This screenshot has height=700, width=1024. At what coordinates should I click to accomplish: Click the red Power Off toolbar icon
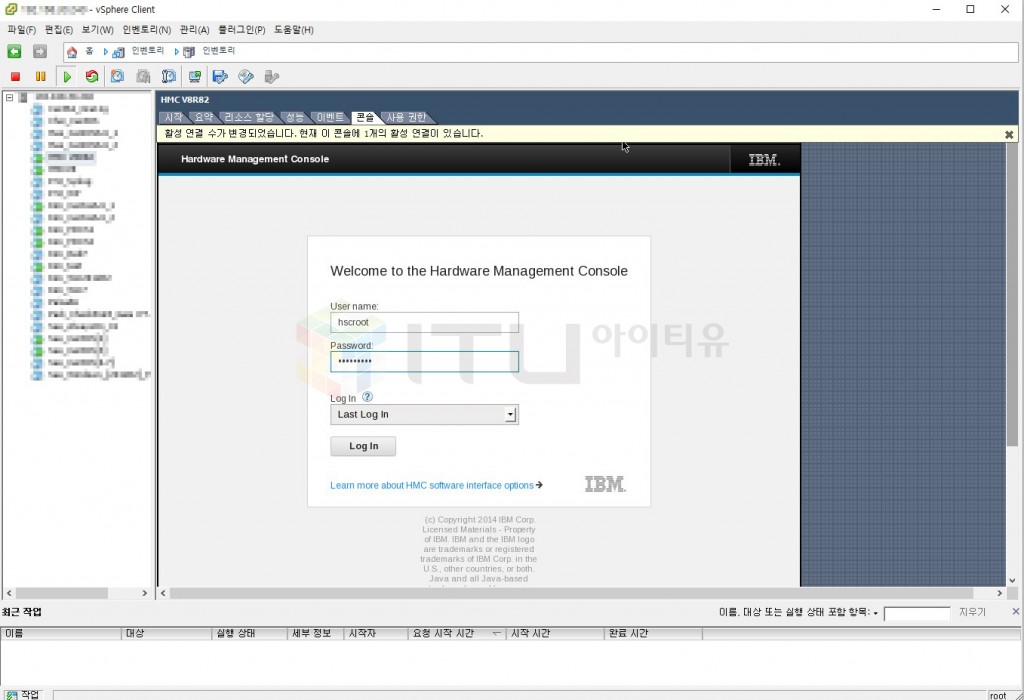tap(15, 76)
